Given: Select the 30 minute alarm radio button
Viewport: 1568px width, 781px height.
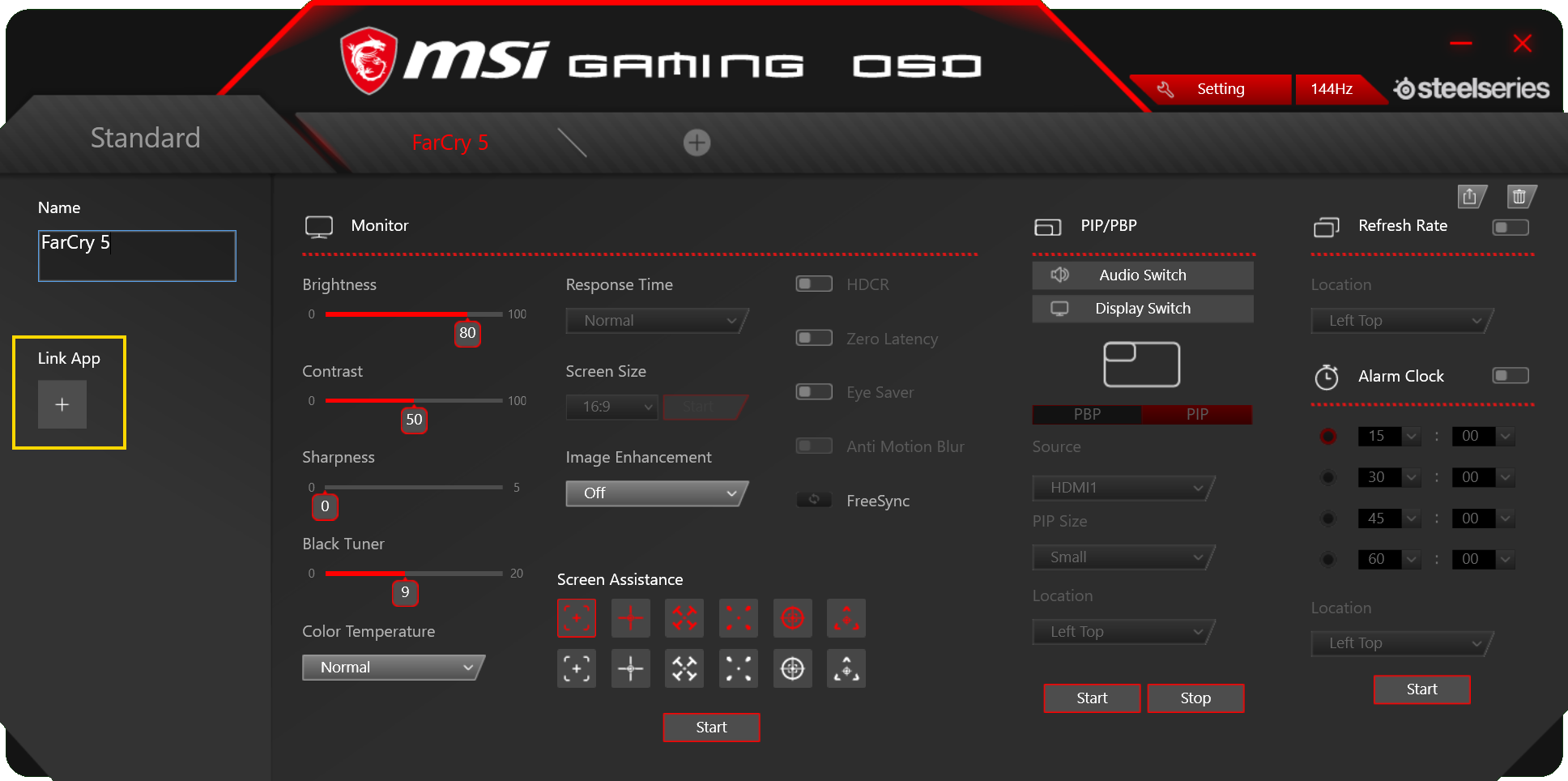Looking at the screenshot, I should 1328,477.
